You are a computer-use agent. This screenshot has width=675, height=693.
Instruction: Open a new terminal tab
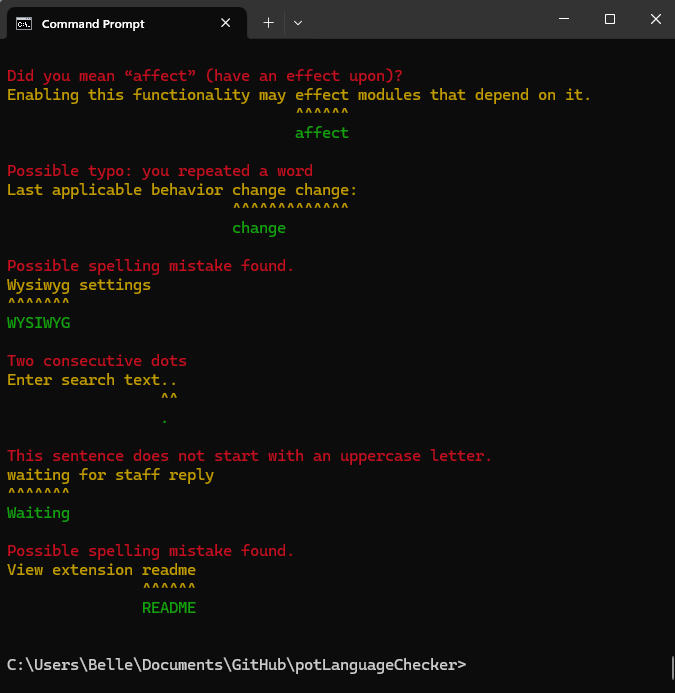click(x=268, y=23)
